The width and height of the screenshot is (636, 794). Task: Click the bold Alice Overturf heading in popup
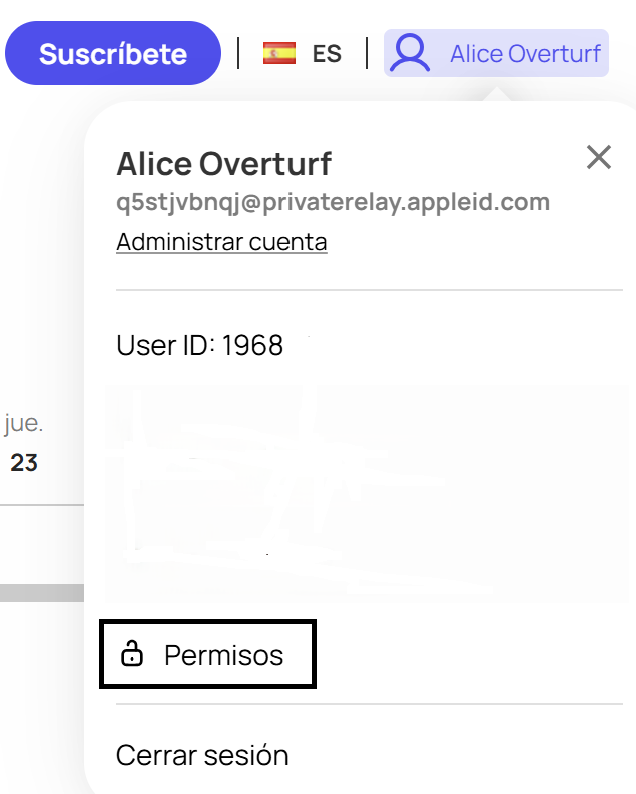tap(224, 164)
